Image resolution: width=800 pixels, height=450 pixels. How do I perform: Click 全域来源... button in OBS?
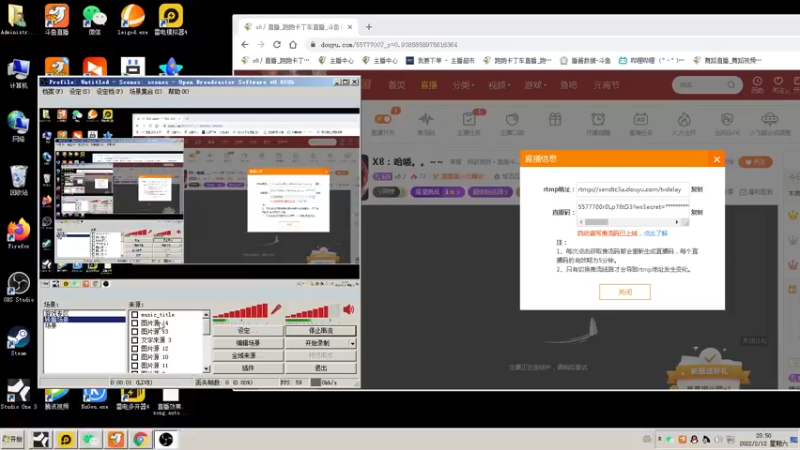pyautogui.click(x=248, y=356)
